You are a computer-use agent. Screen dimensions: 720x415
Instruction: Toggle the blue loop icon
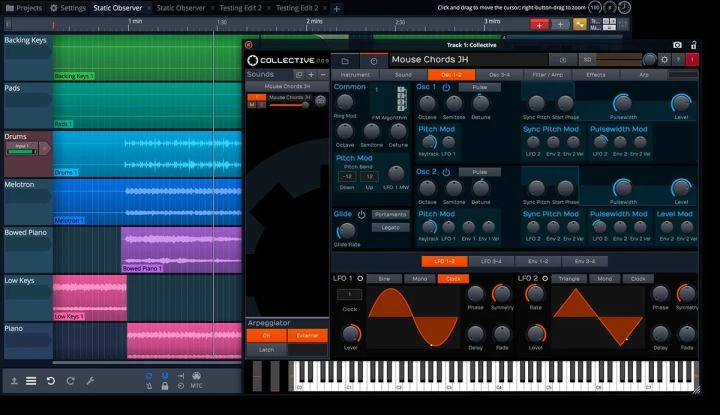pyautogui.click(x=149, y=376)
